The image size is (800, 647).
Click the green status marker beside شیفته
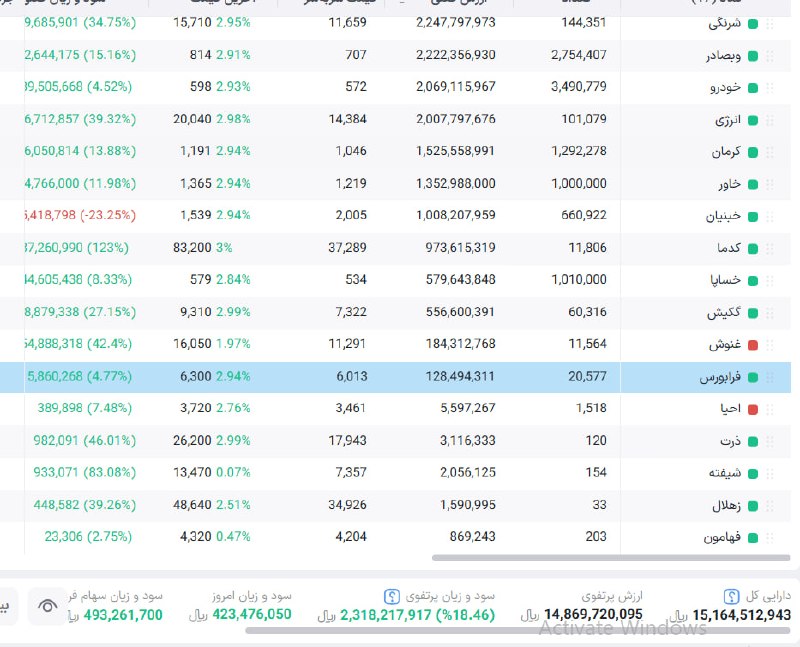point(753,474)
